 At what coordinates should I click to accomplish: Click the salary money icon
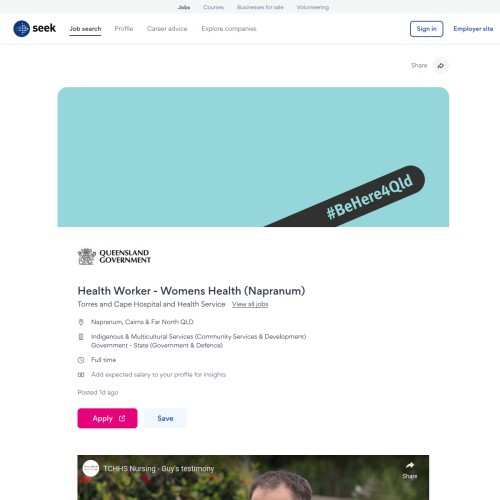coord(81,375)
